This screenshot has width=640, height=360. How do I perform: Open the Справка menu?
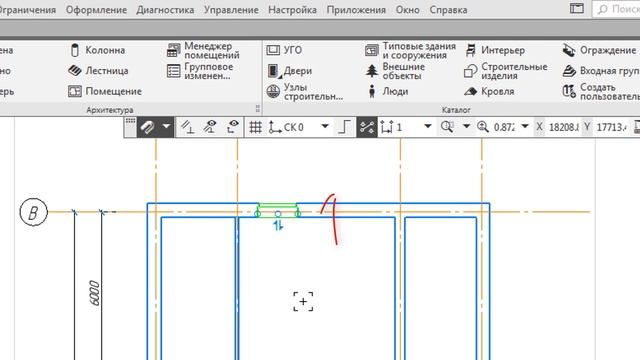(448, 9)
